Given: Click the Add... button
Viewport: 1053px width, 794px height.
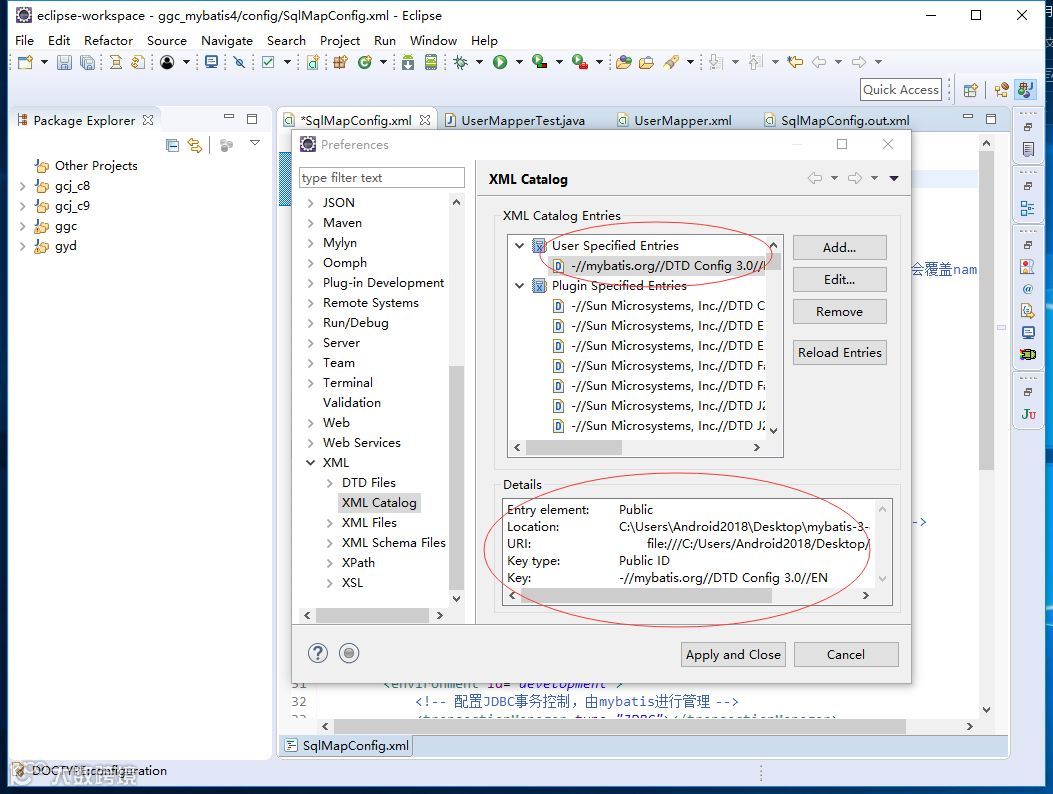Looking at the screenshot, I should click(x=839, y=247).
